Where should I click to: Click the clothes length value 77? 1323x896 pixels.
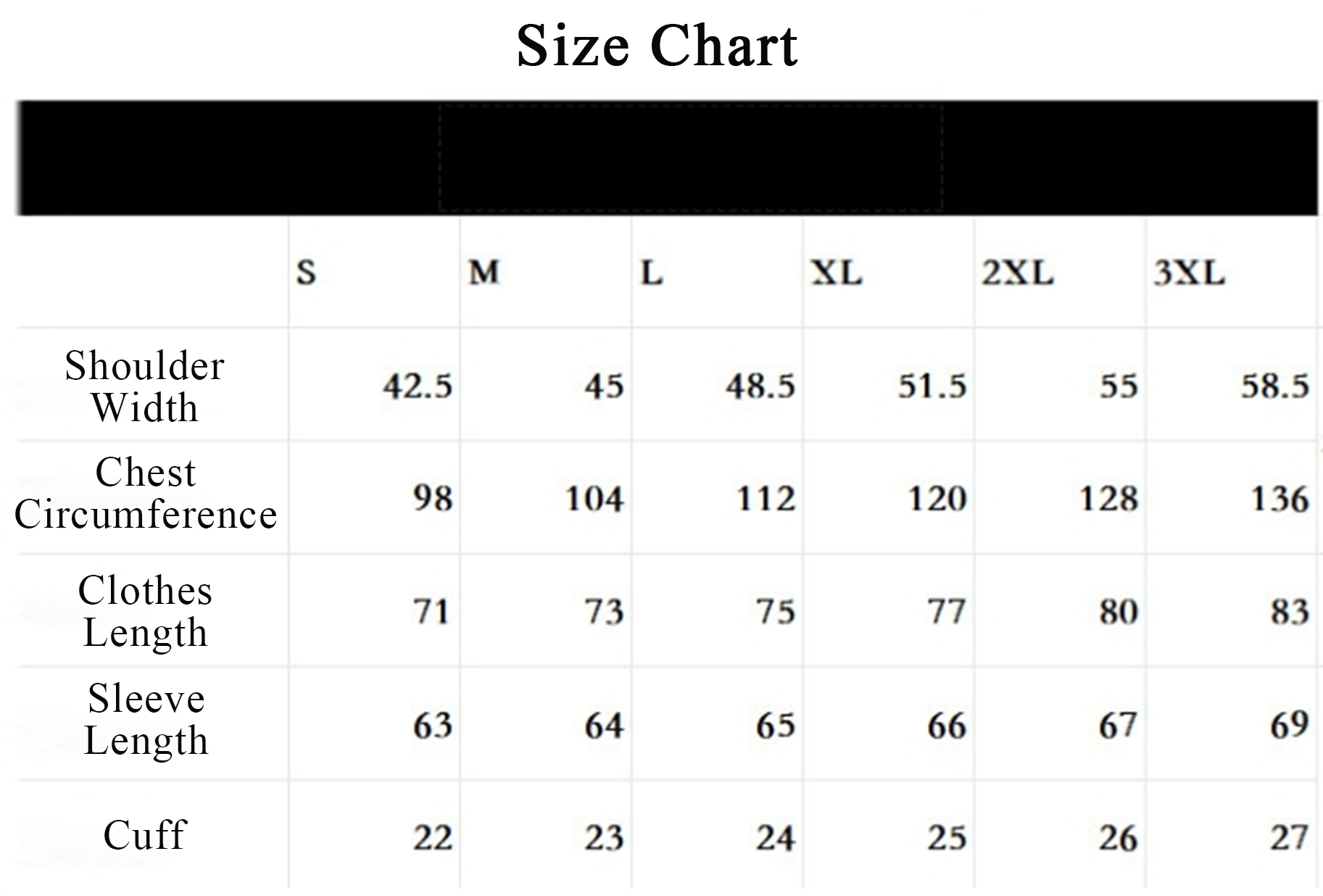coord(946,612)
